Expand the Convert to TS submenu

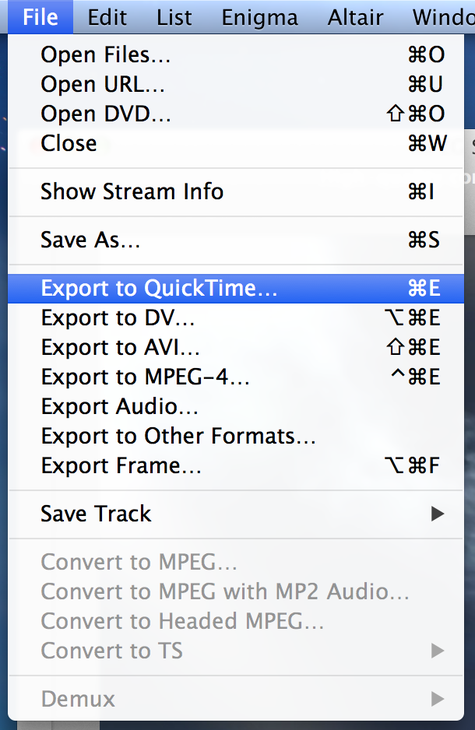pyautogui.click(x=236, y=651)
